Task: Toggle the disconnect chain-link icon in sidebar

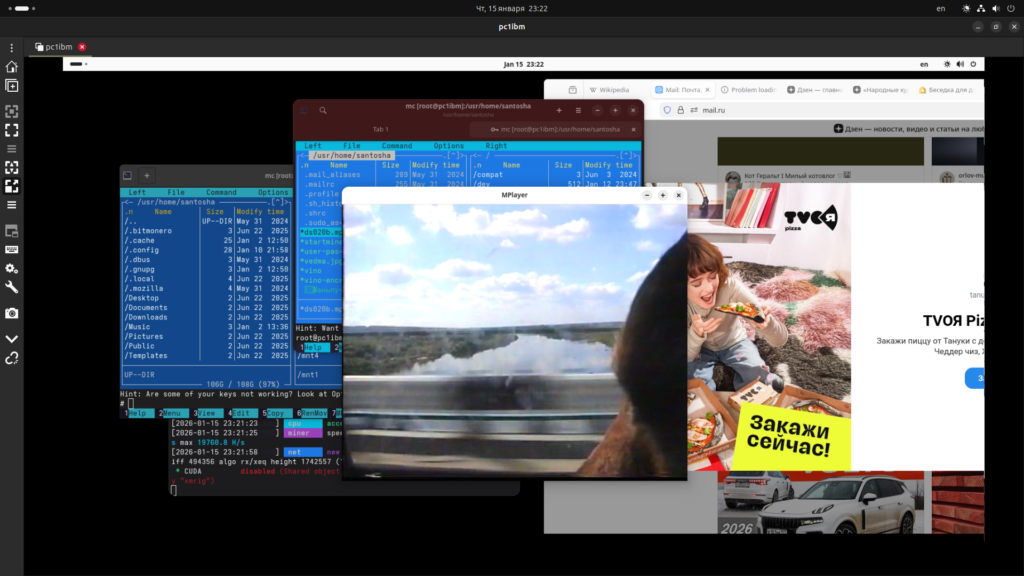Action: (12, 358)
